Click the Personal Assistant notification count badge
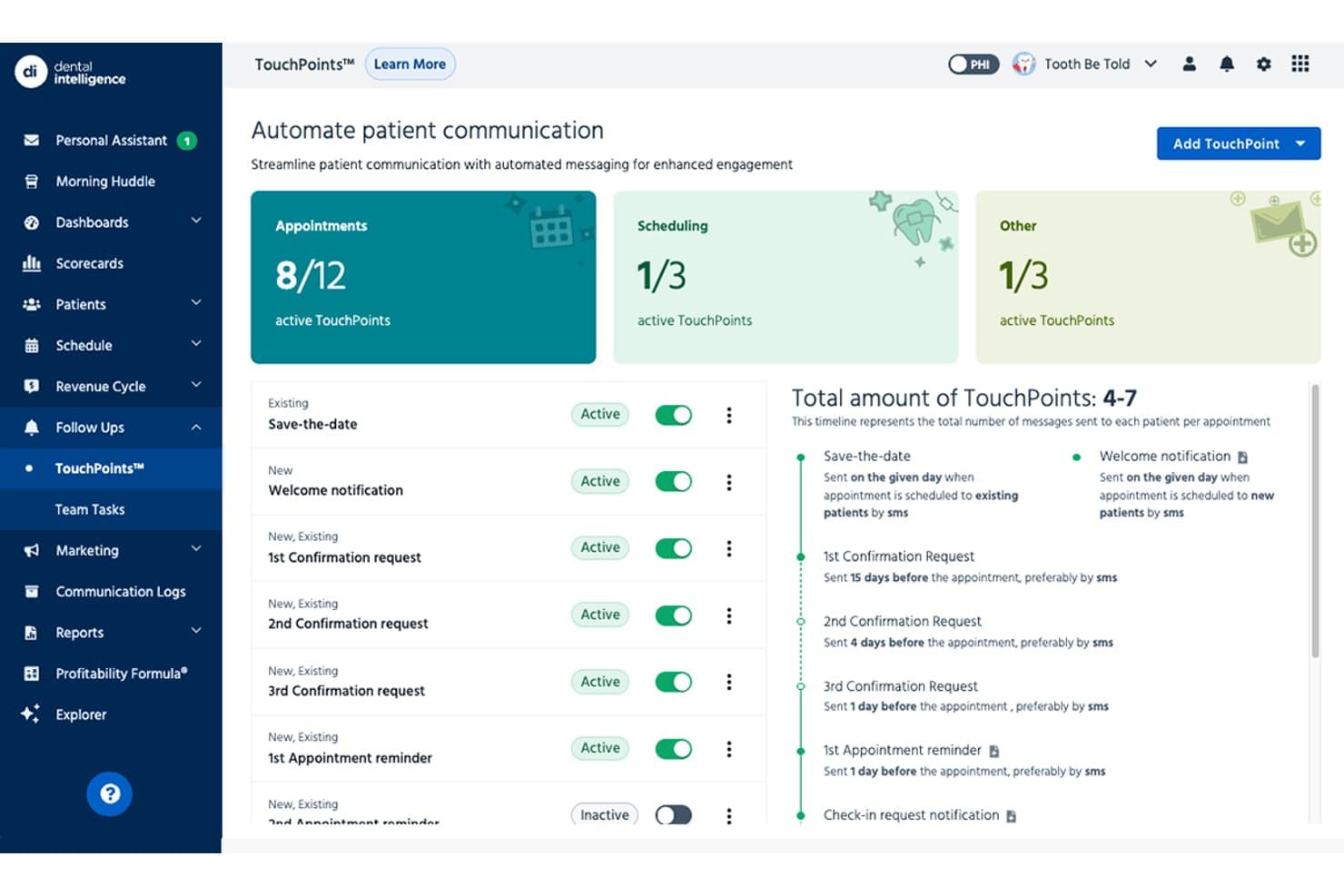The height and width of the screenshot is (896, 1344). pyautogui.click(x=187, y=141)
